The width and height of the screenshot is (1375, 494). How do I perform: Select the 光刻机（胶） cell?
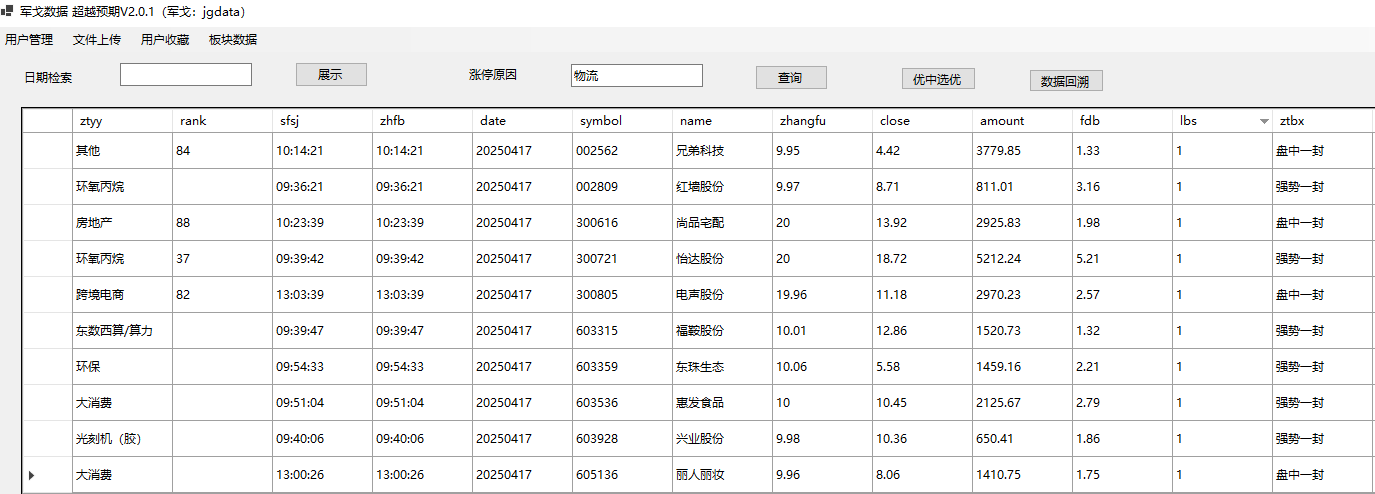point(122,439)
